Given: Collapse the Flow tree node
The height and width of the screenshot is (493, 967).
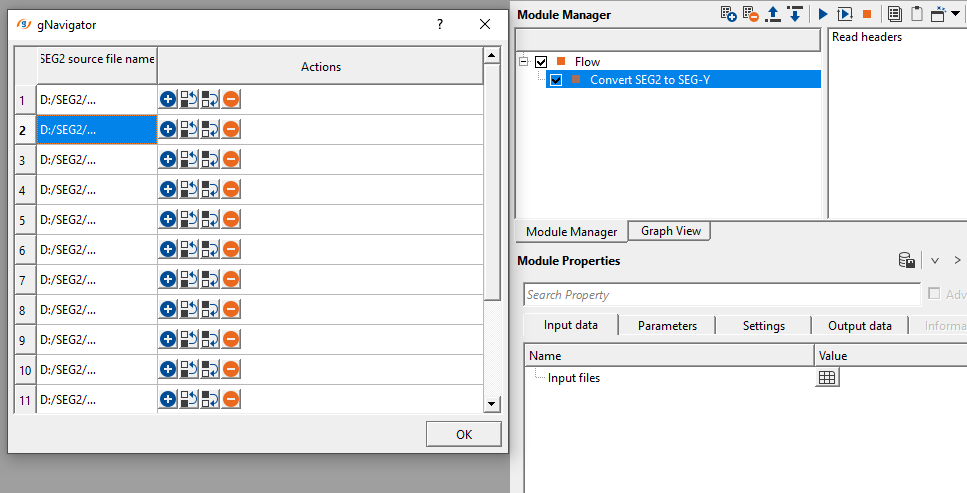Looking at the screenshot, I should click(x=524, y=61).
